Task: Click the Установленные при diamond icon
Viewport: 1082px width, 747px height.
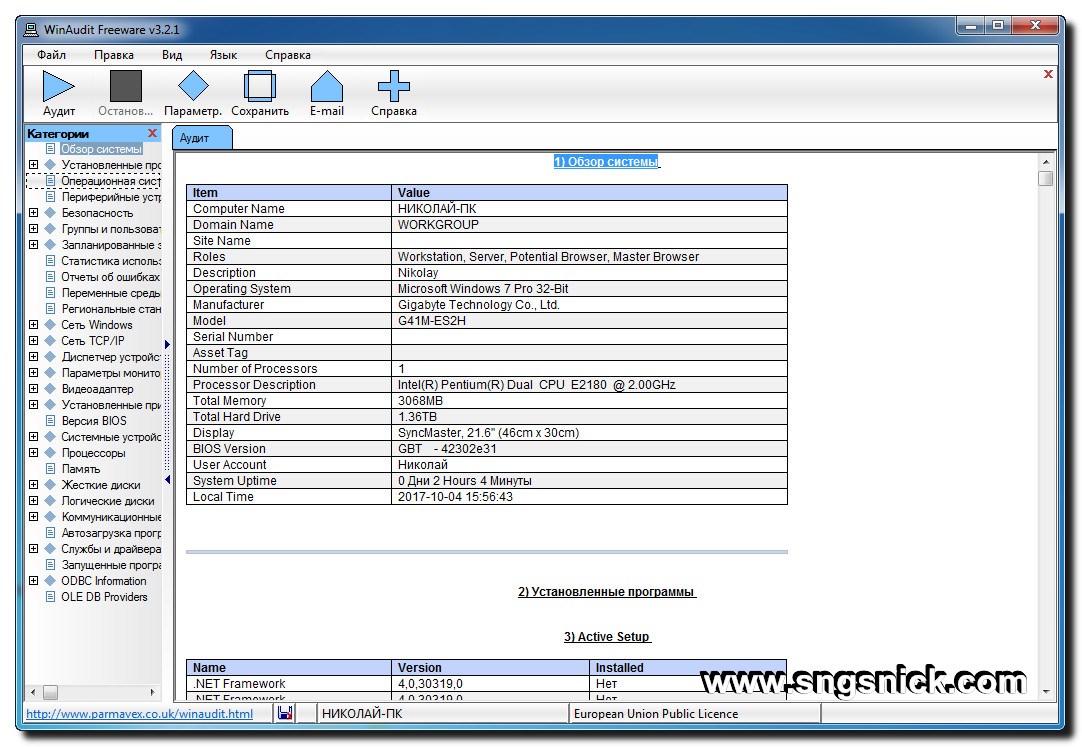Action: pos(50,404)
